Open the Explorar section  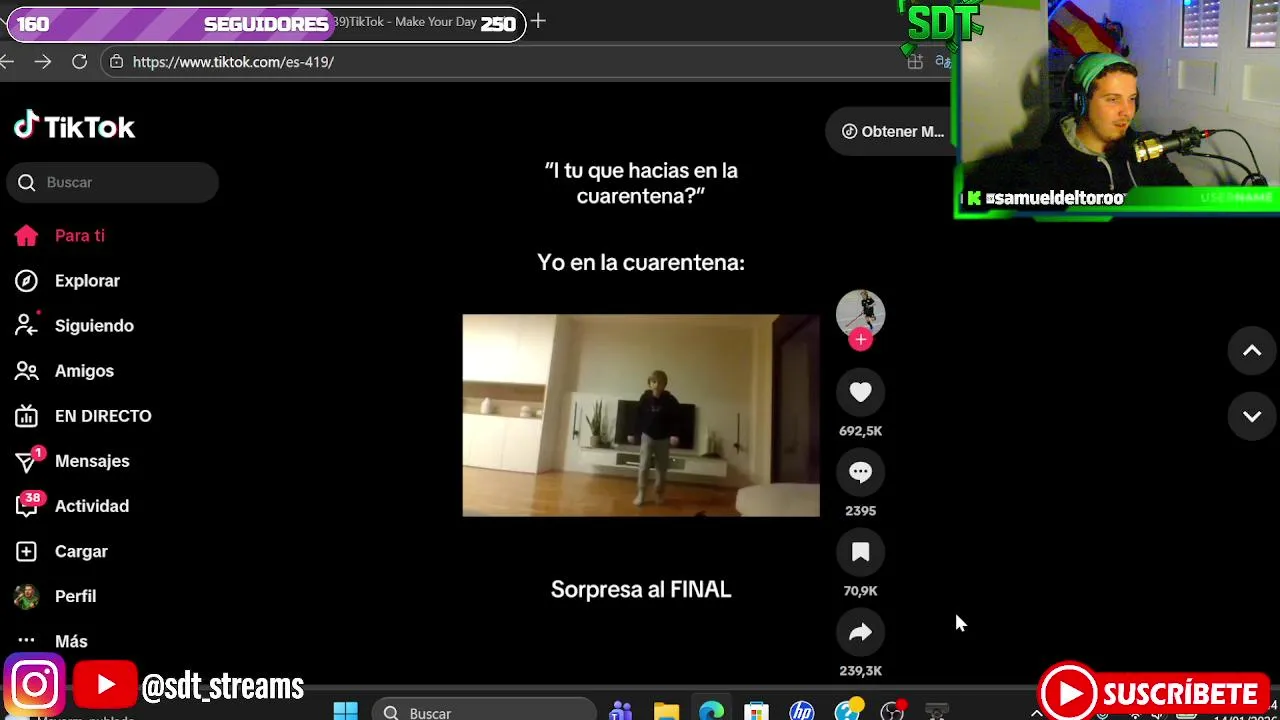tap(67, 281)
